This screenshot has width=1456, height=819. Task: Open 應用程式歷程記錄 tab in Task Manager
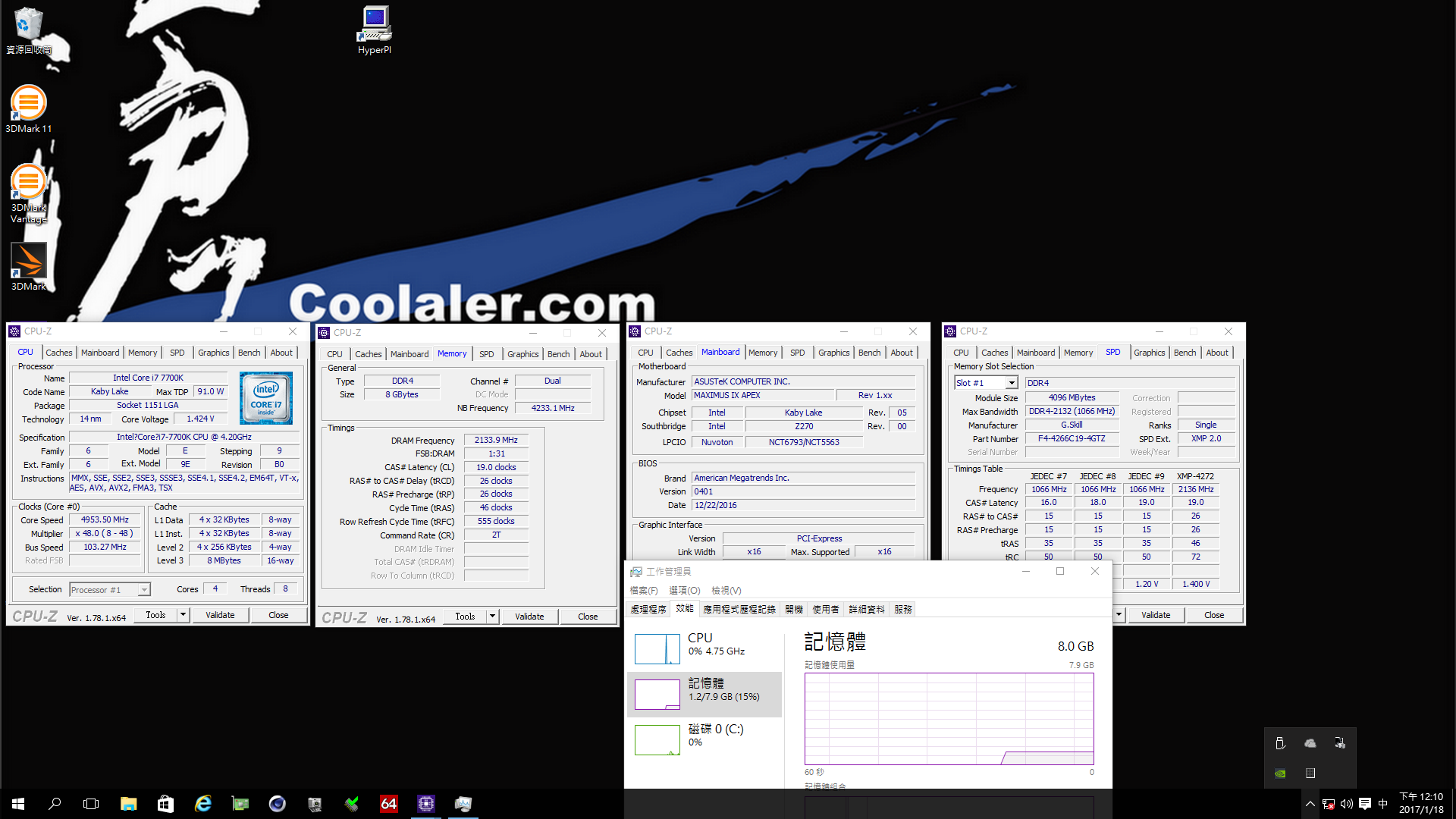[739, 610]
